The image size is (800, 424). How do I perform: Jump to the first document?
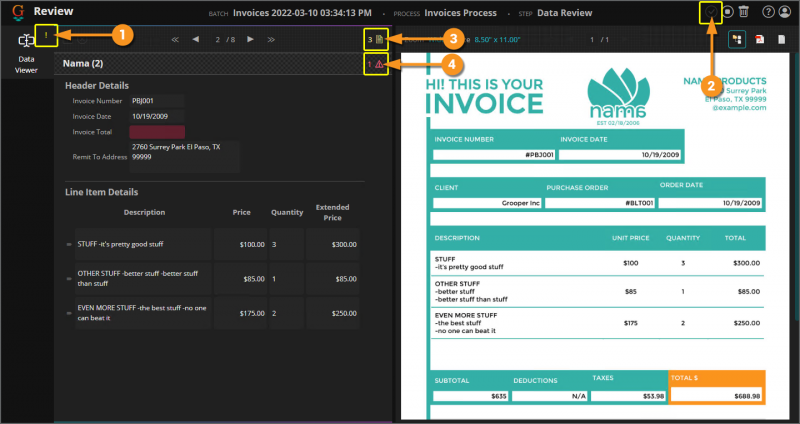pyautogui.click(x=175, y=39)
